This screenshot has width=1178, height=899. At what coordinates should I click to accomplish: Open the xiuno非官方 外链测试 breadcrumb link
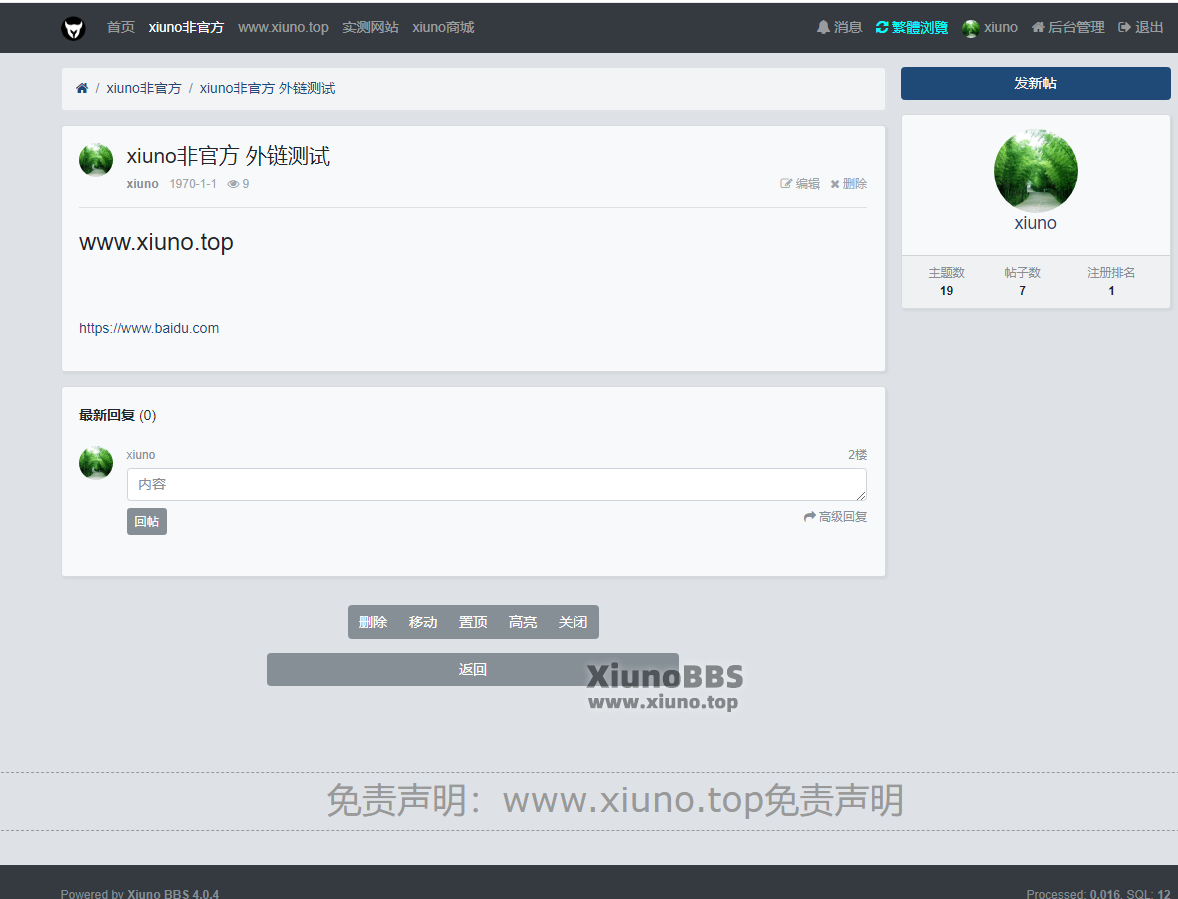267,89
